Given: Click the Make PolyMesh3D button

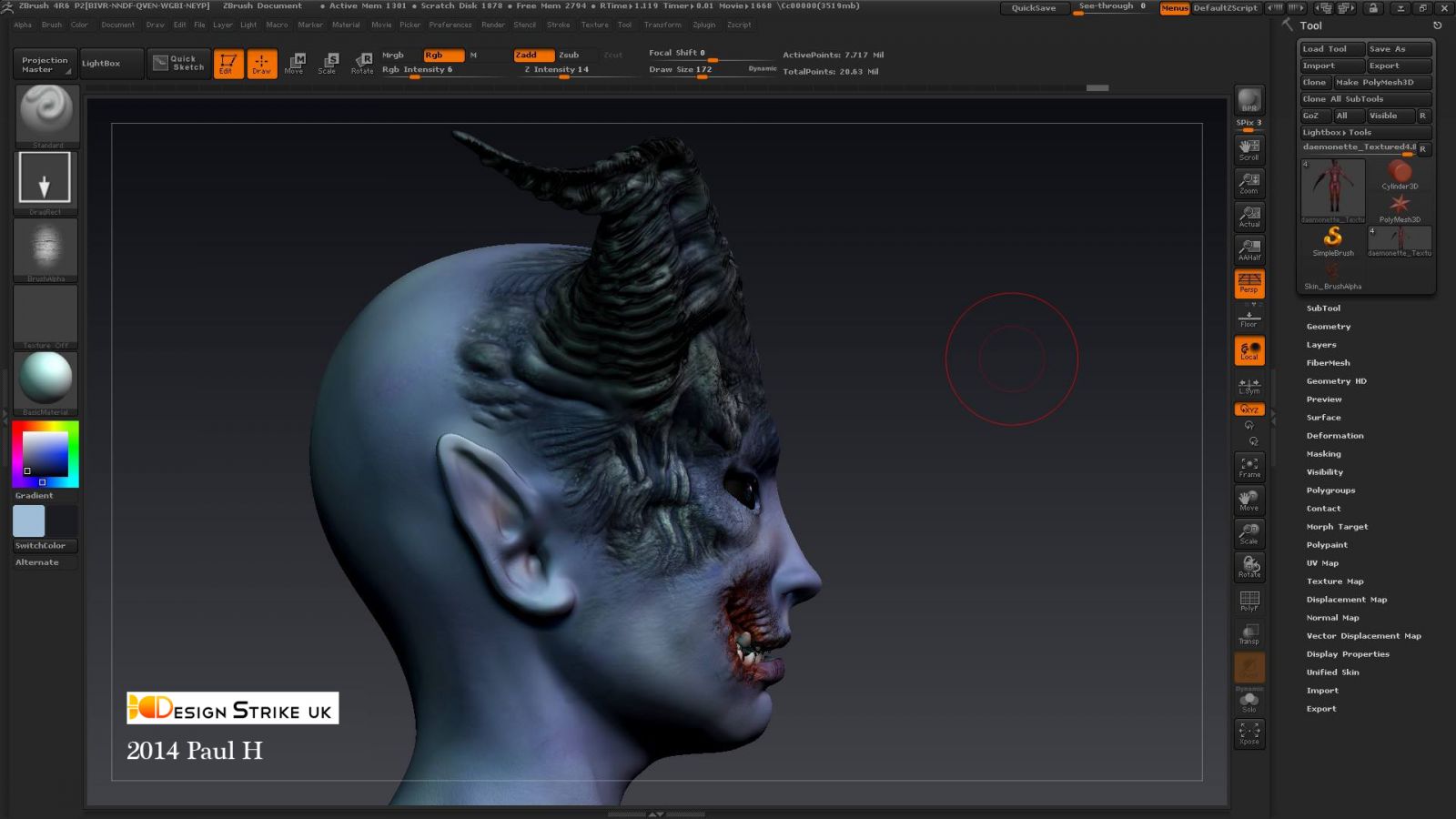Looking at the screenshot, I should [x=1374, y=82].
